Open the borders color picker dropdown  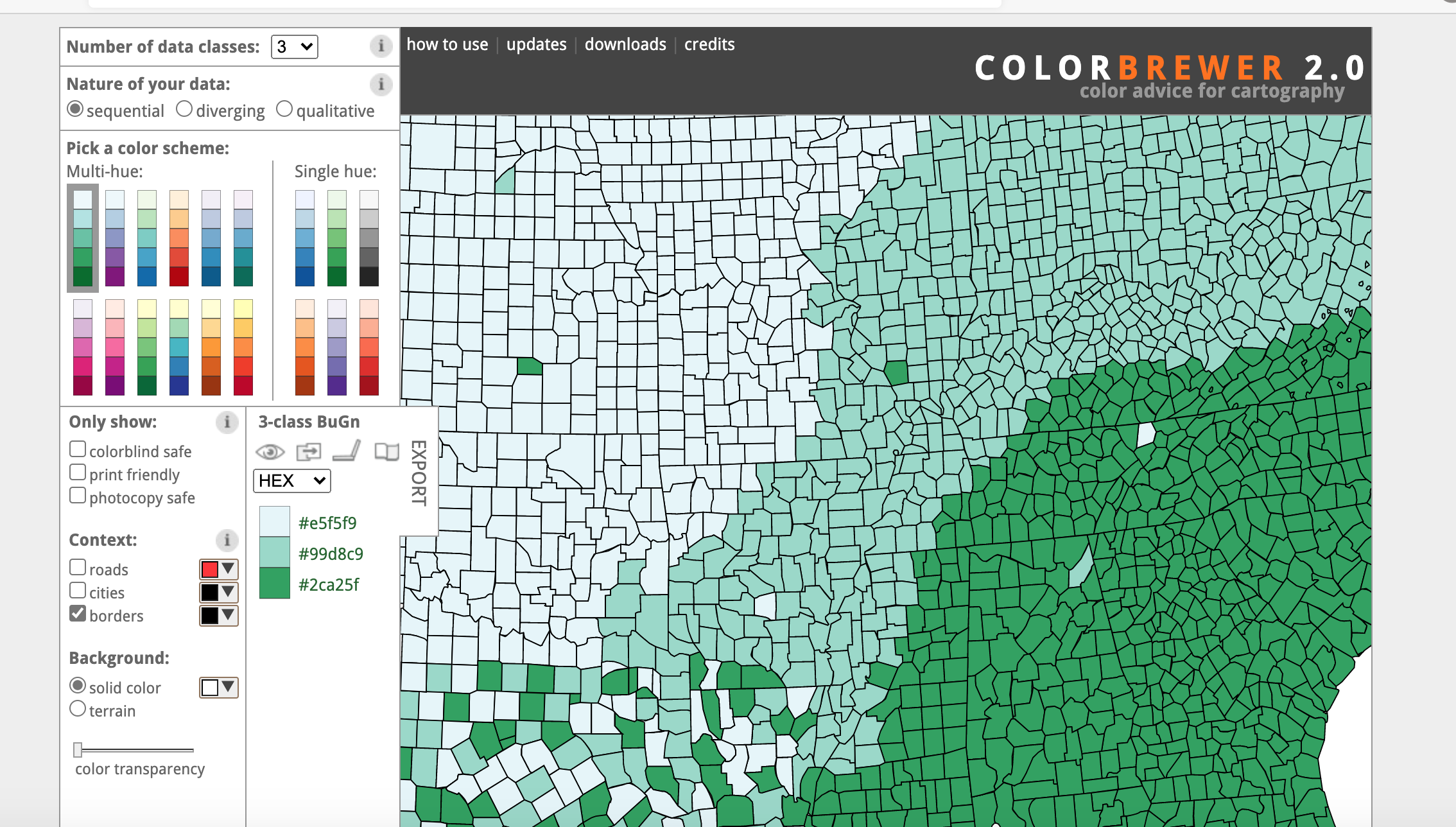pos(219,616)
